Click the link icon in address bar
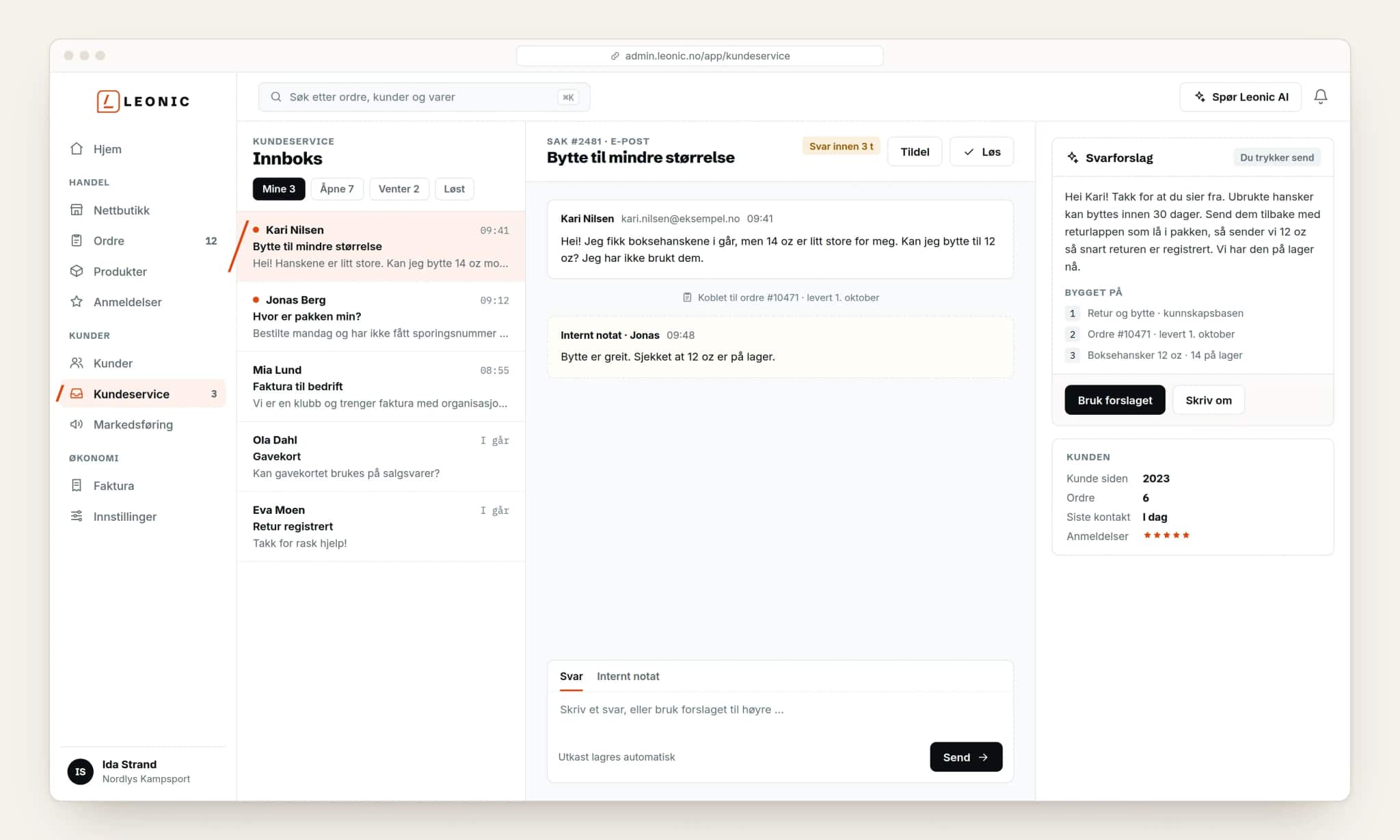Screen dimensions: 1400x840 [615, 56]
